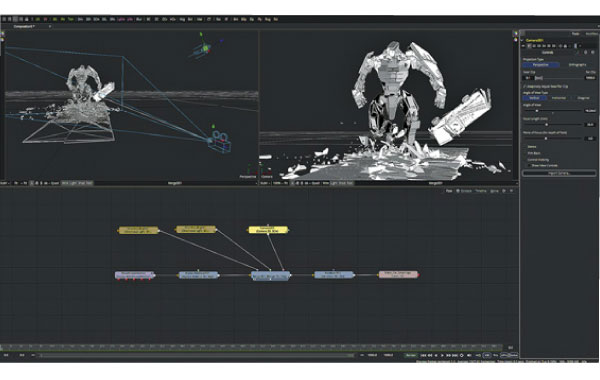
Task: Jump to last frame in playback controls
Action: 455,356
